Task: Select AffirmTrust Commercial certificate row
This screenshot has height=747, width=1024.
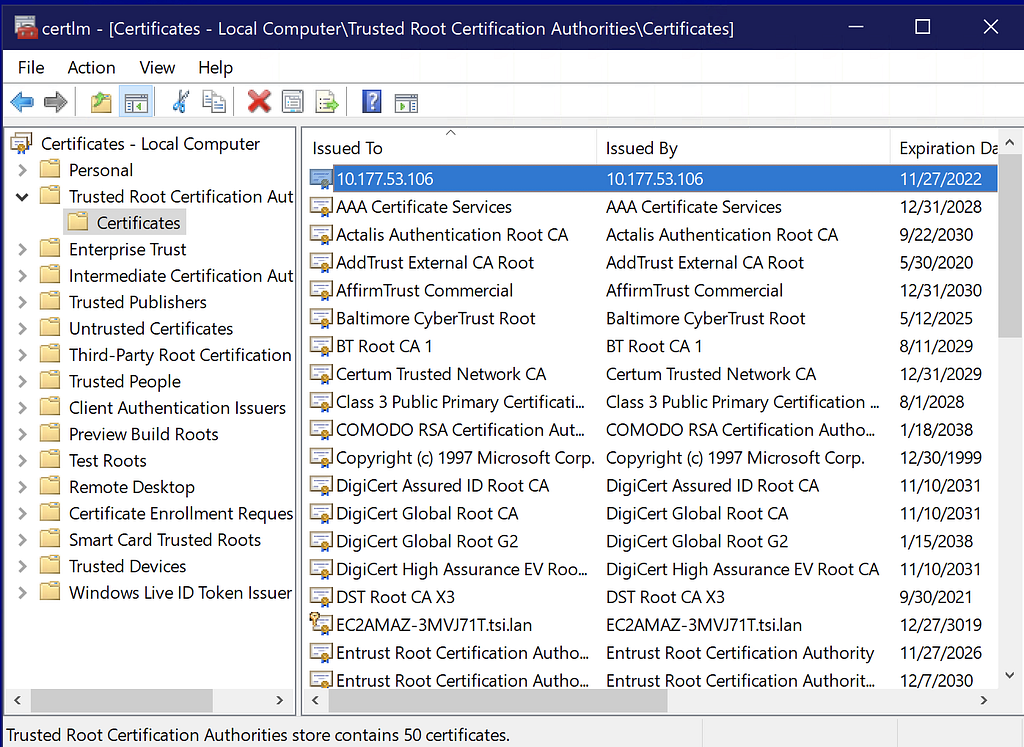Action: [653, 291]
